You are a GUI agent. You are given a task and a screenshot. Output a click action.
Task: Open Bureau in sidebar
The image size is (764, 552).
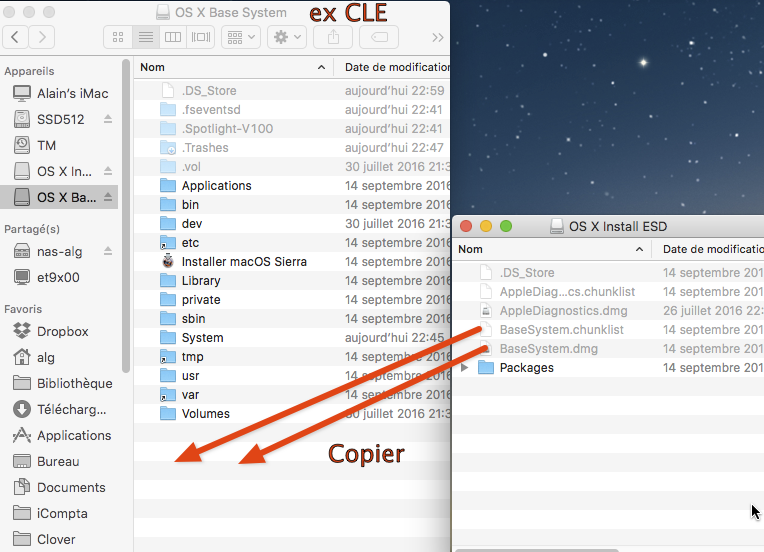point(61,461)
